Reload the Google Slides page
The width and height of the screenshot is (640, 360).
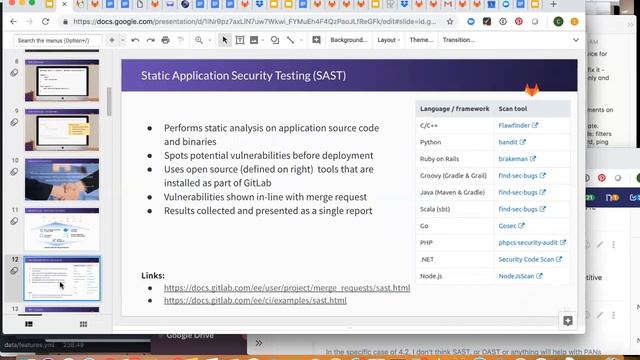(45, 22)
